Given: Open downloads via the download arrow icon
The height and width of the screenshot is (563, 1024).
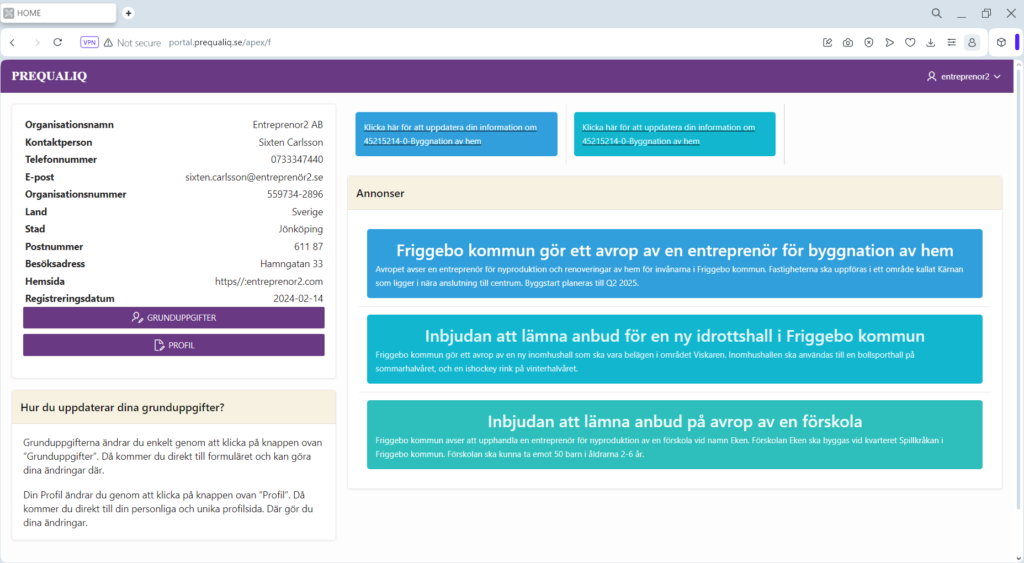Looking at the screenshot, I should pyautogui.click(x=930, y=43).
